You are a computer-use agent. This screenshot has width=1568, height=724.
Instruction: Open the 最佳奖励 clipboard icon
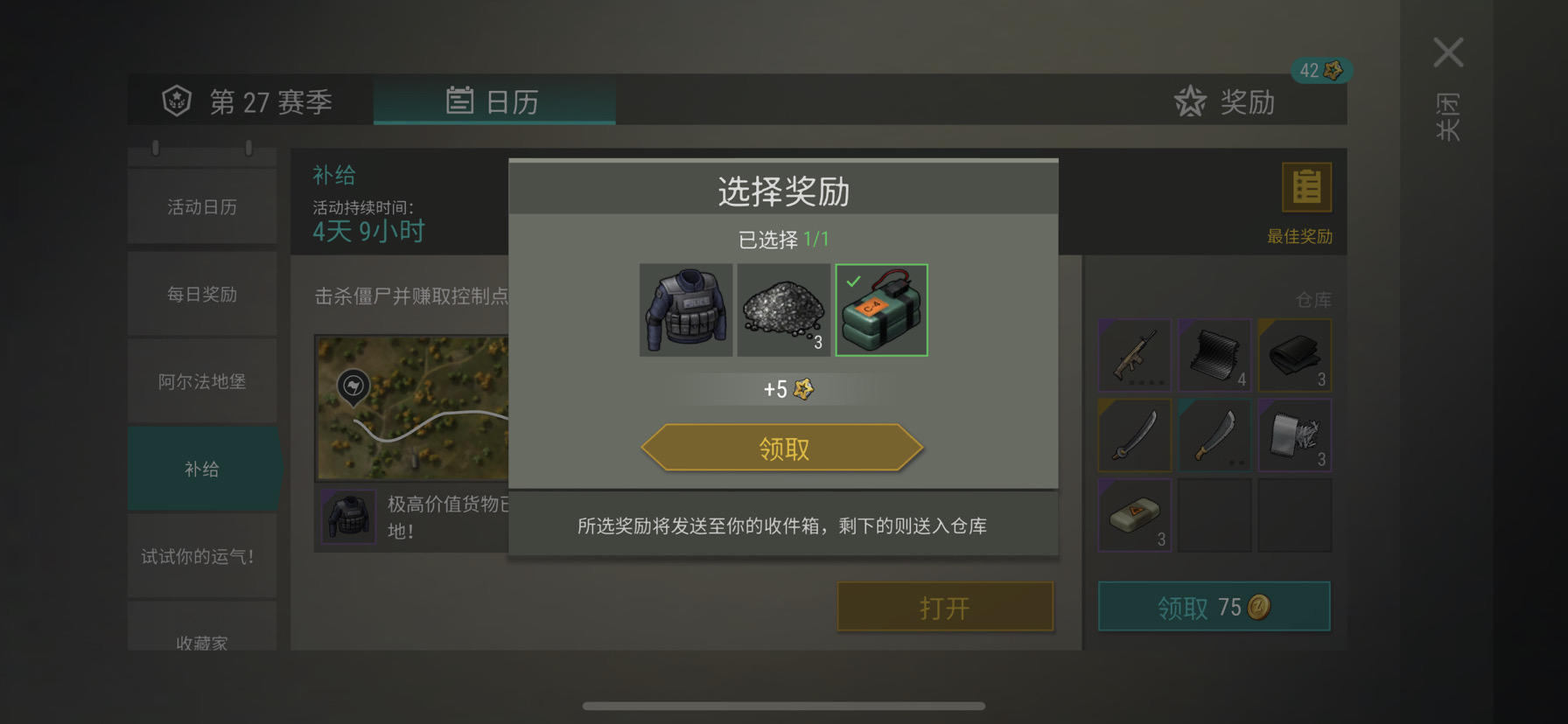(1306, 187)
